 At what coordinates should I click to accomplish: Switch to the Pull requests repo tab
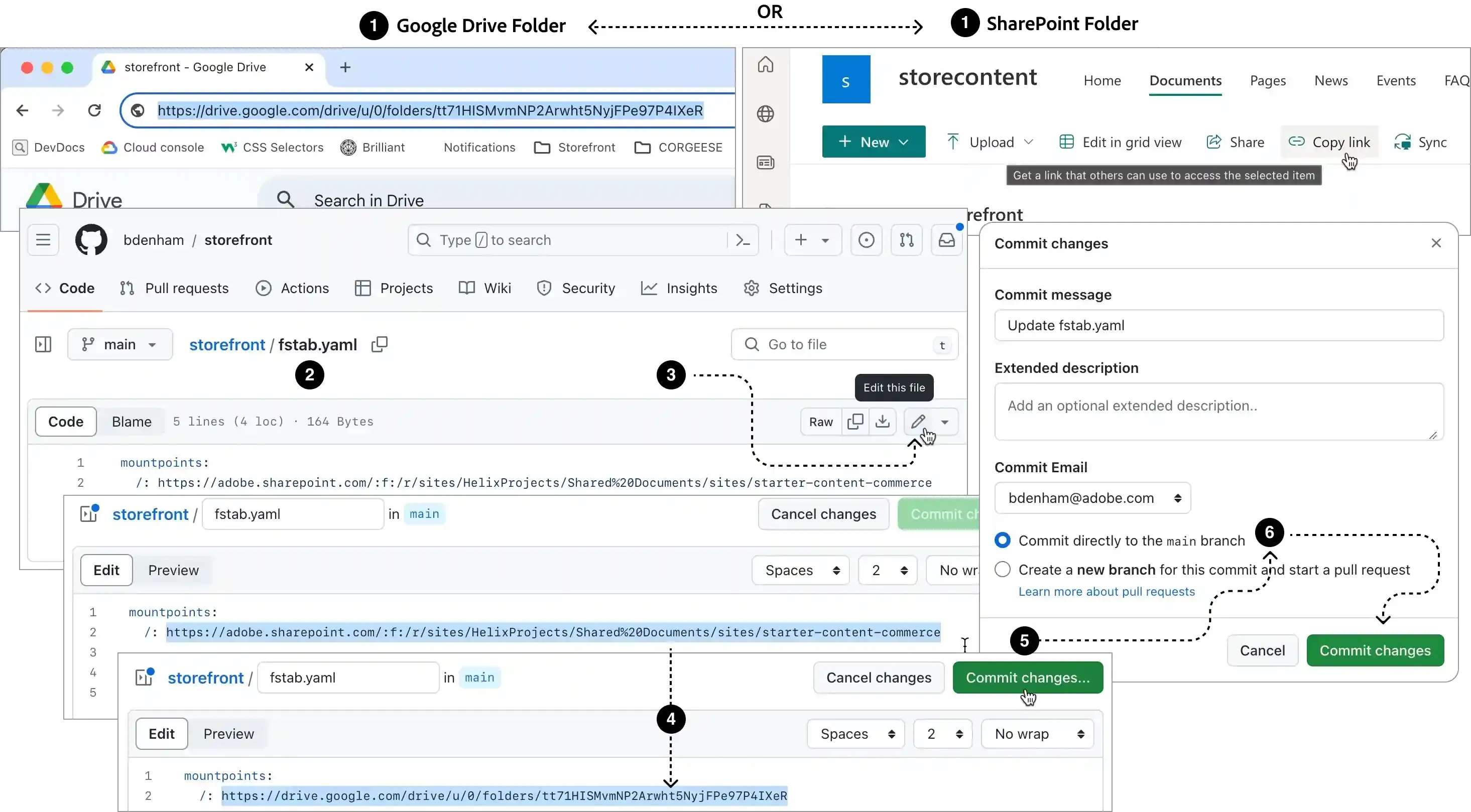point(174,288)
